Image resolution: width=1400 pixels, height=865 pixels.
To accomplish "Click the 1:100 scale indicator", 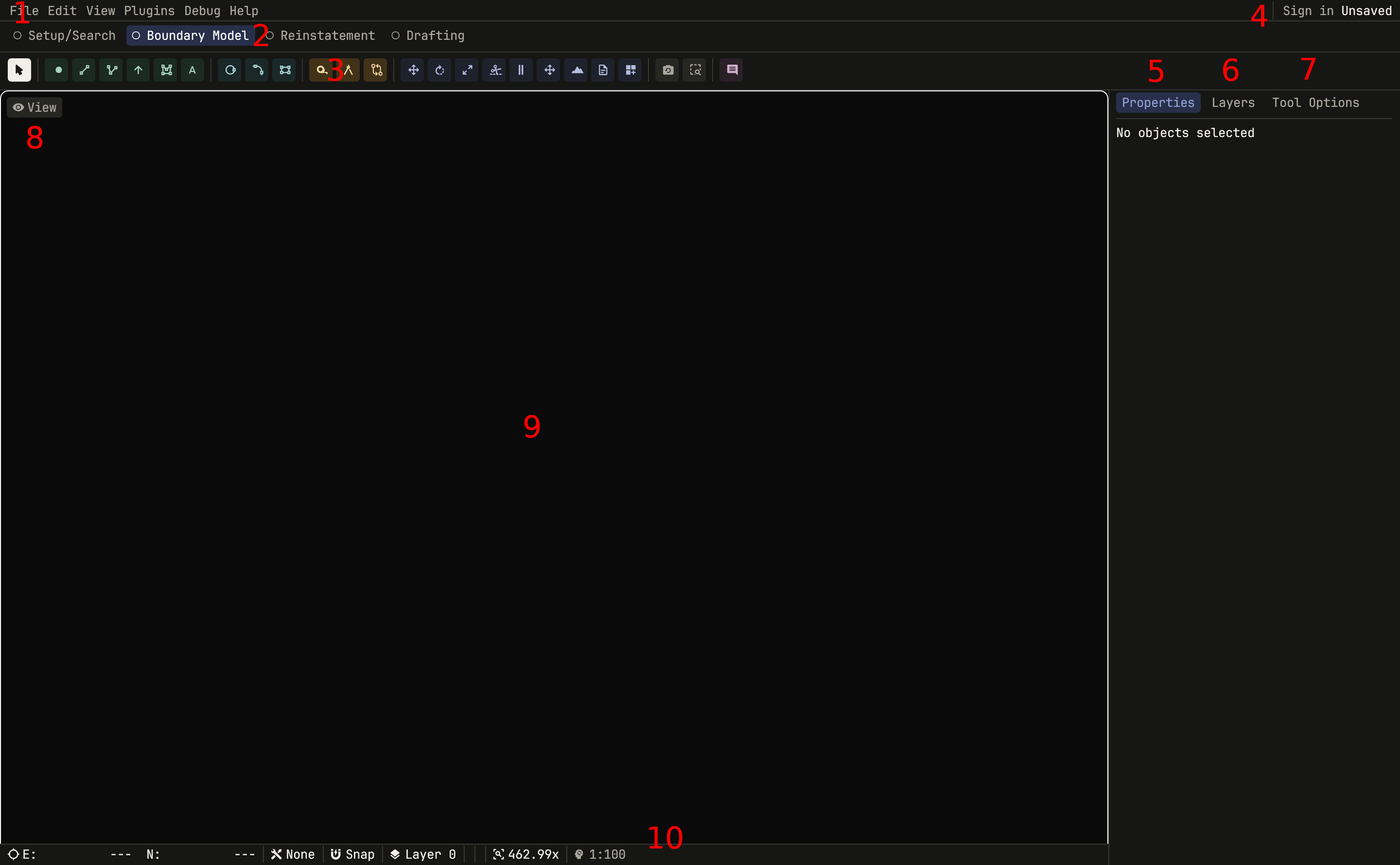I will (600, 854).
